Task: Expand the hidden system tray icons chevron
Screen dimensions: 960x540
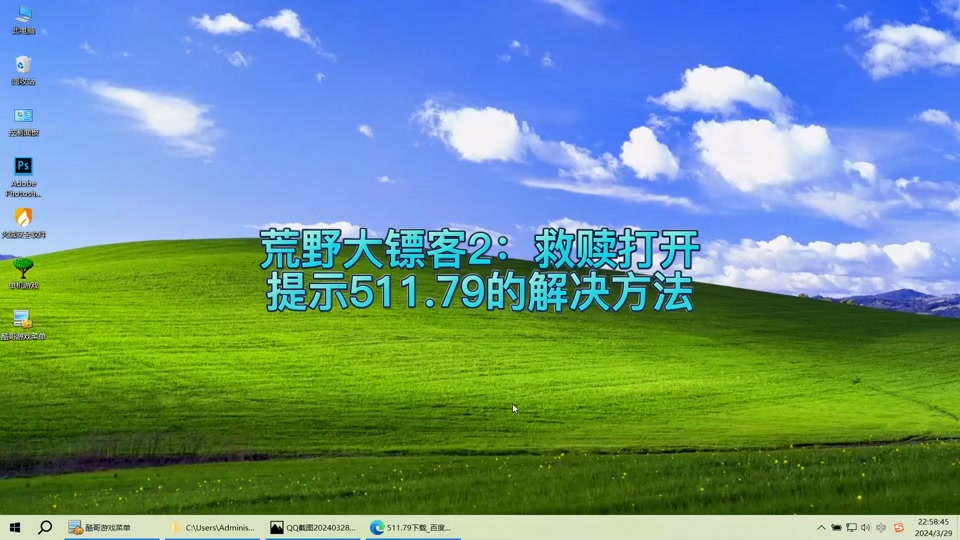Action: pos(821,527)
